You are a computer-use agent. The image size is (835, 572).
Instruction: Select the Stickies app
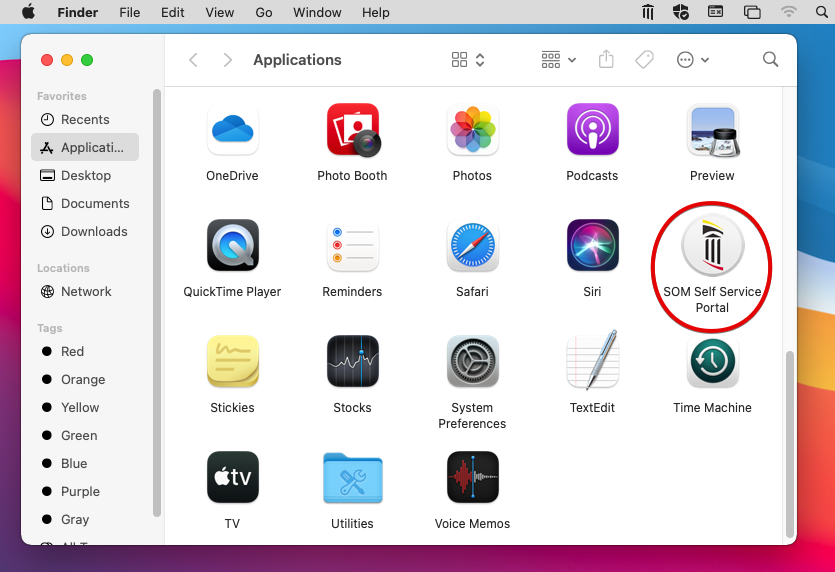pos(232,363)
